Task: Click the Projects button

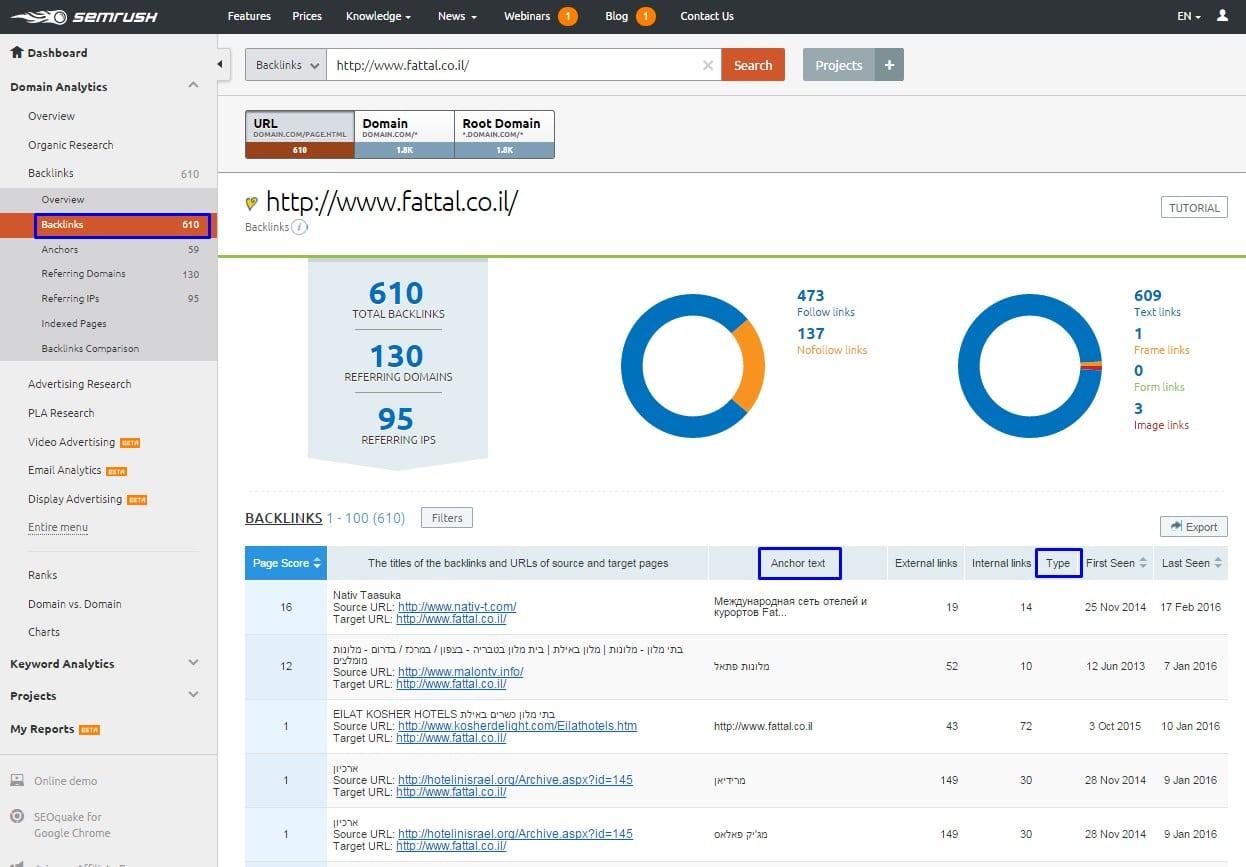Action: point(838,65)
